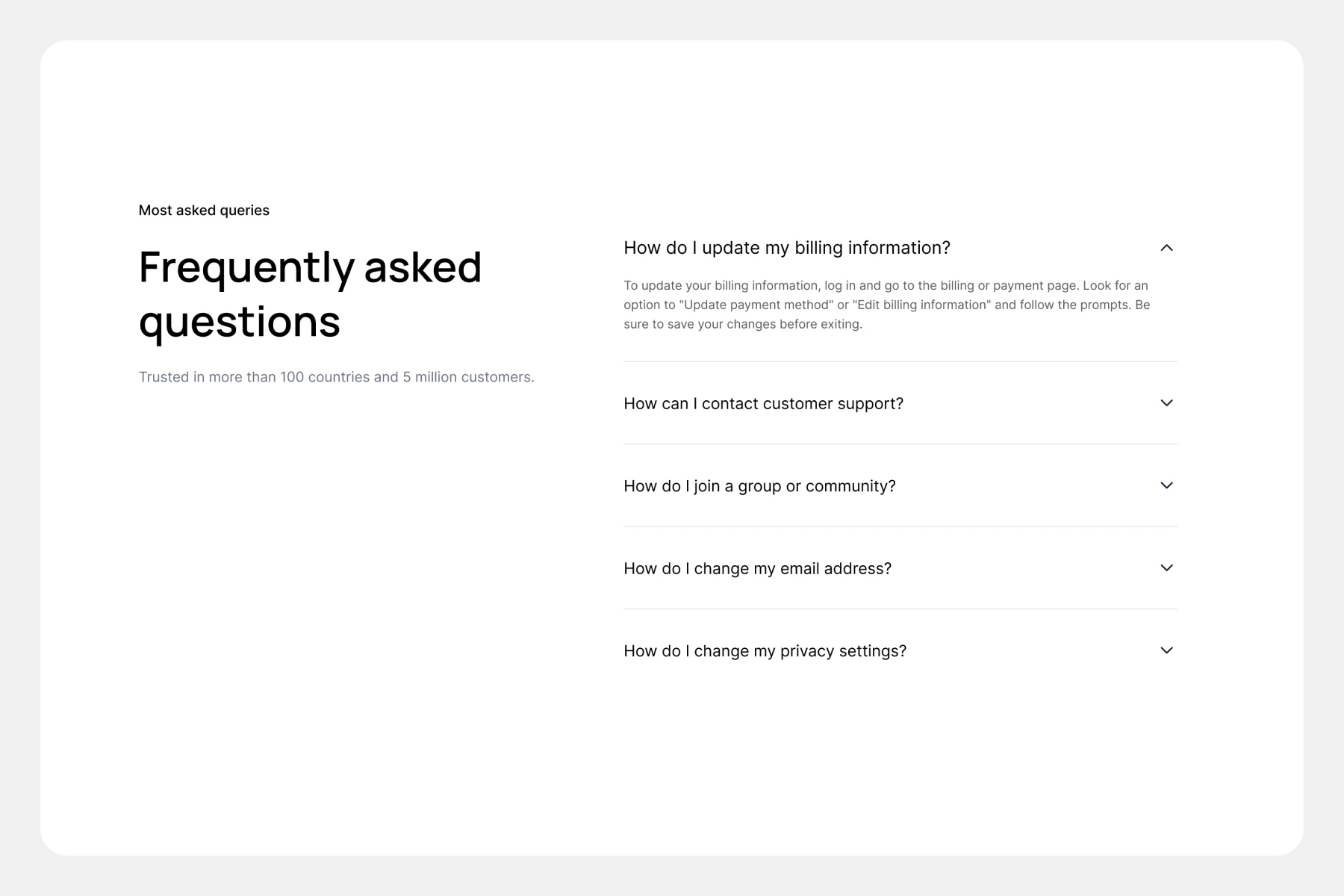This screenshot has height=896, width=1344.
Task: Click the chevron beside privacy settings question
Action: tap(1166, 650)
